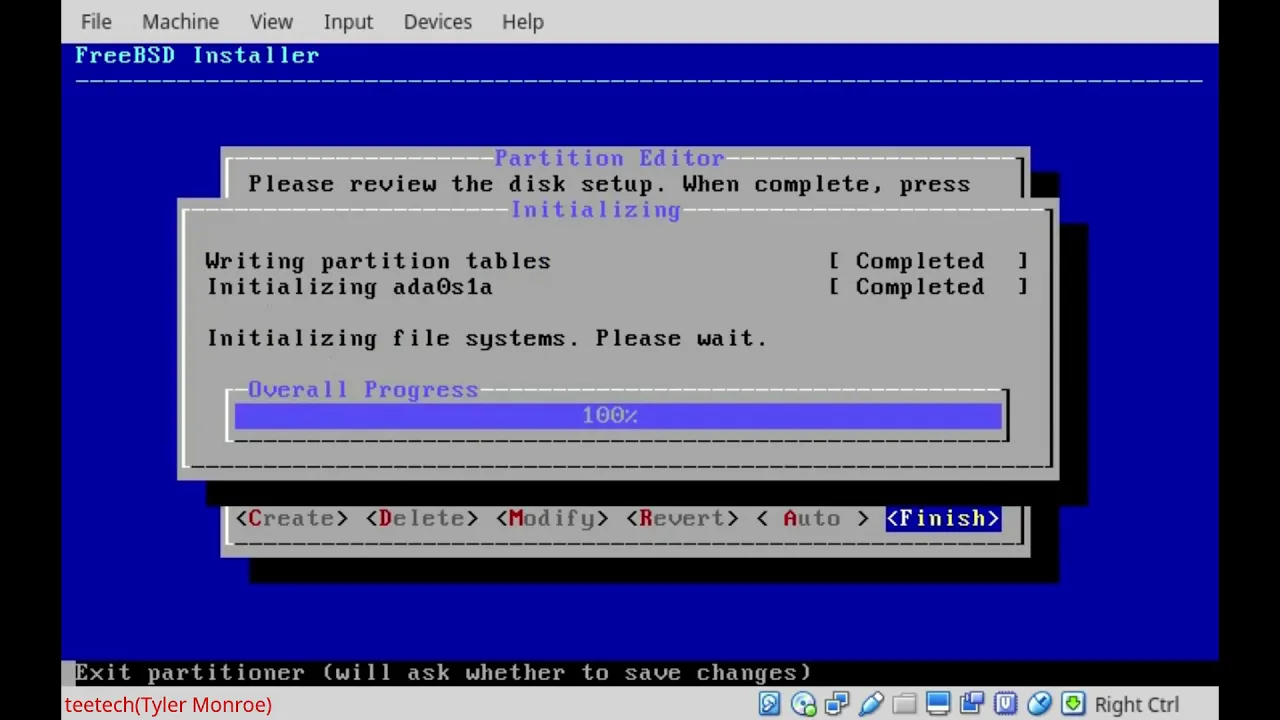Viewport: 1280px width, 720px height.
Task: Click the hard disk activity status icon
Action: (769, 704)
